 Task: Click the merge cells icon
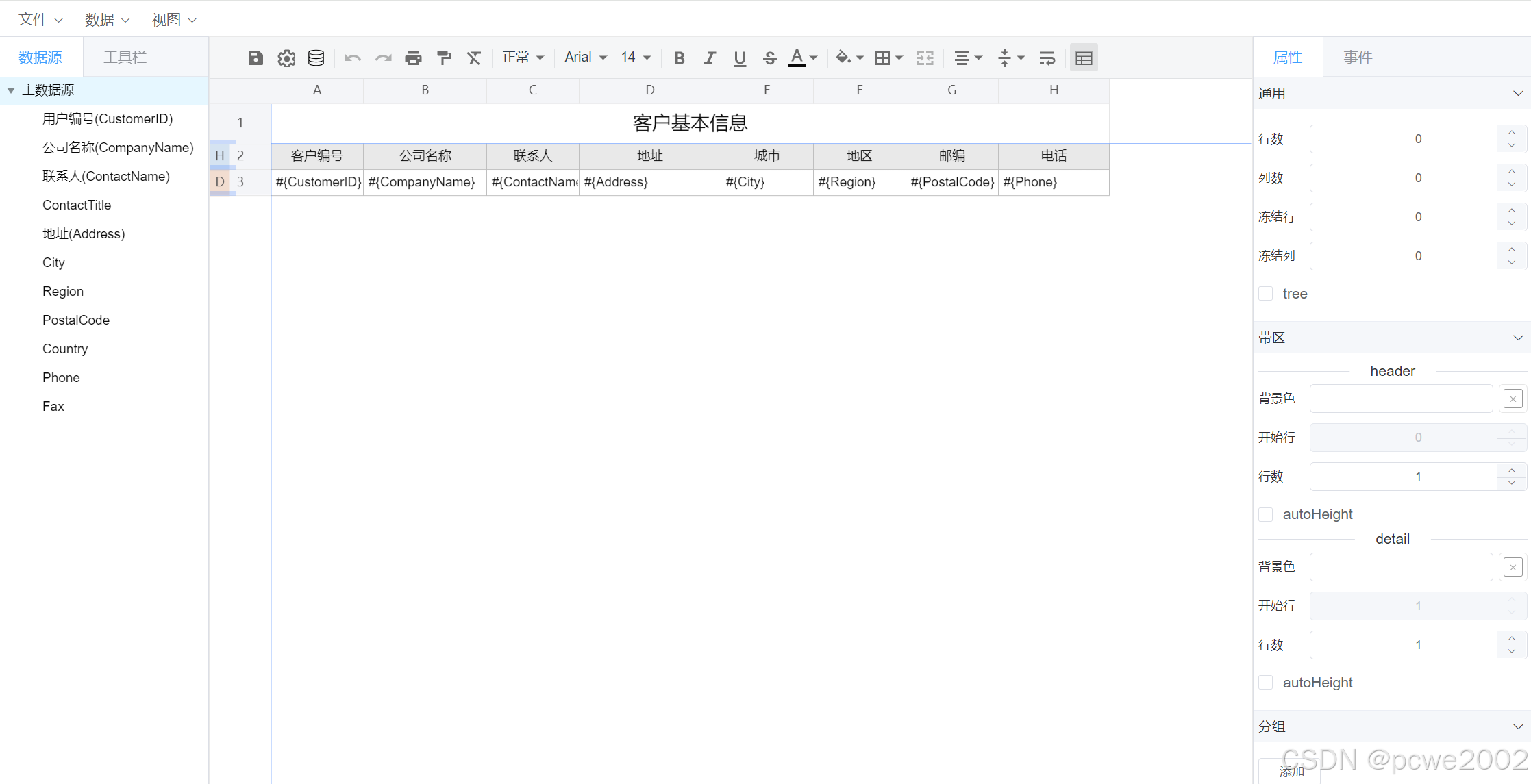(925, 58)
